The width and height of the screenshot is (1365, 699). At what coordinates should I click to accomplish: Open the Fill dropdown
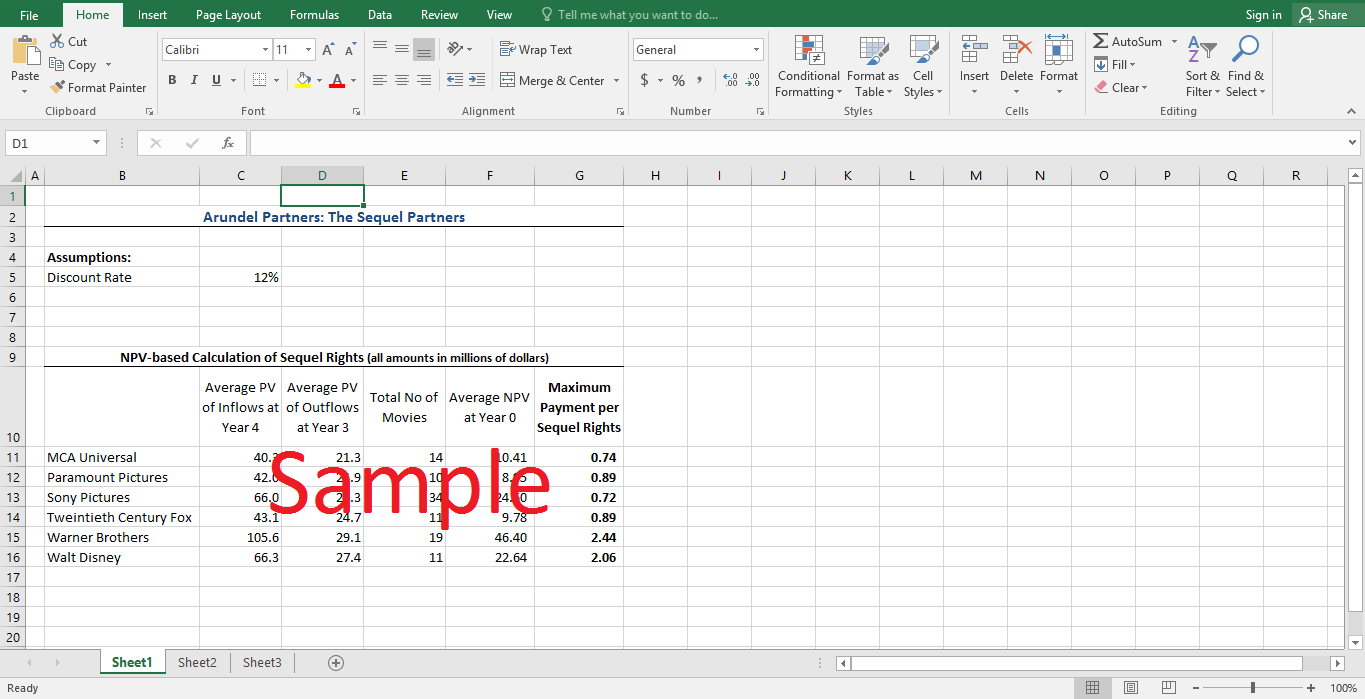click(1115, 64)
